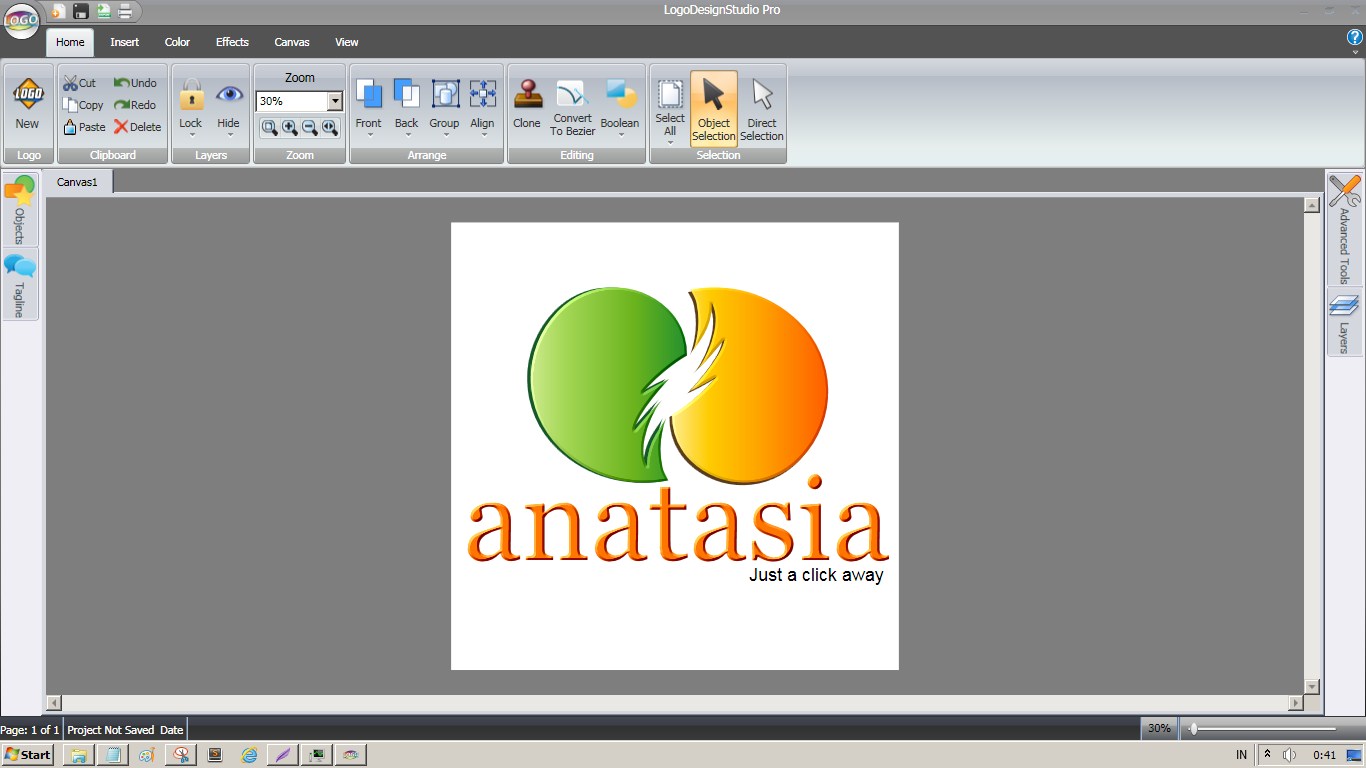1366x768 pixels.
Task: Open Internet Explorer from the taskbar
Action: 249,755
